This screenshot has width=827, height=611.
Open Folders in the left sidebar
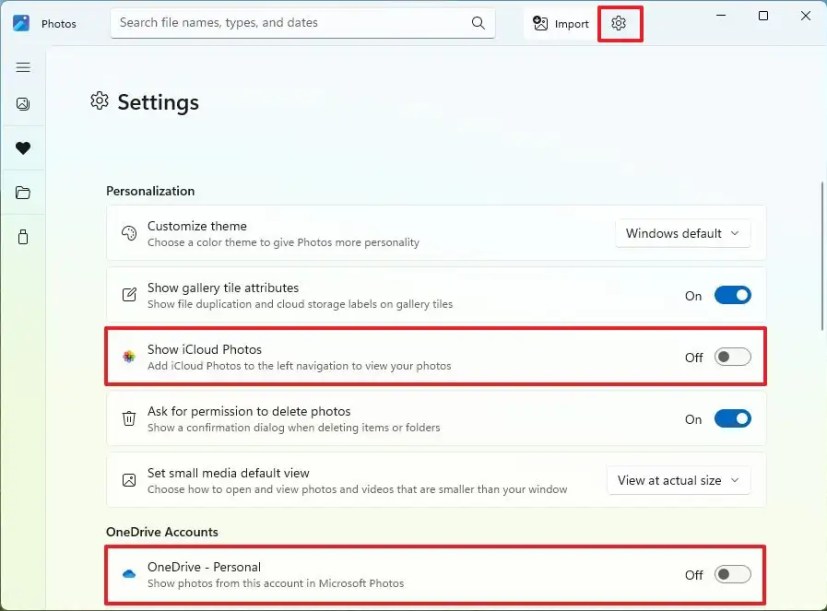tap(23, 193)
